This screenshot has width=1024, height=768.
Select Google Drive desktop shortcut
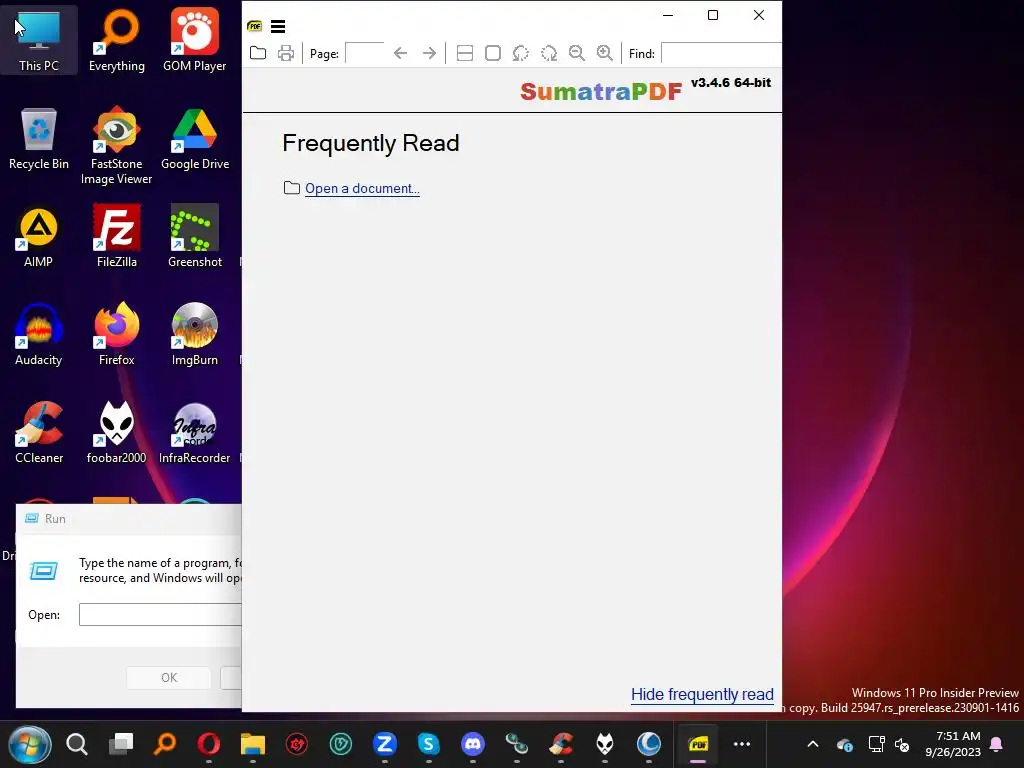pos(195,139)
